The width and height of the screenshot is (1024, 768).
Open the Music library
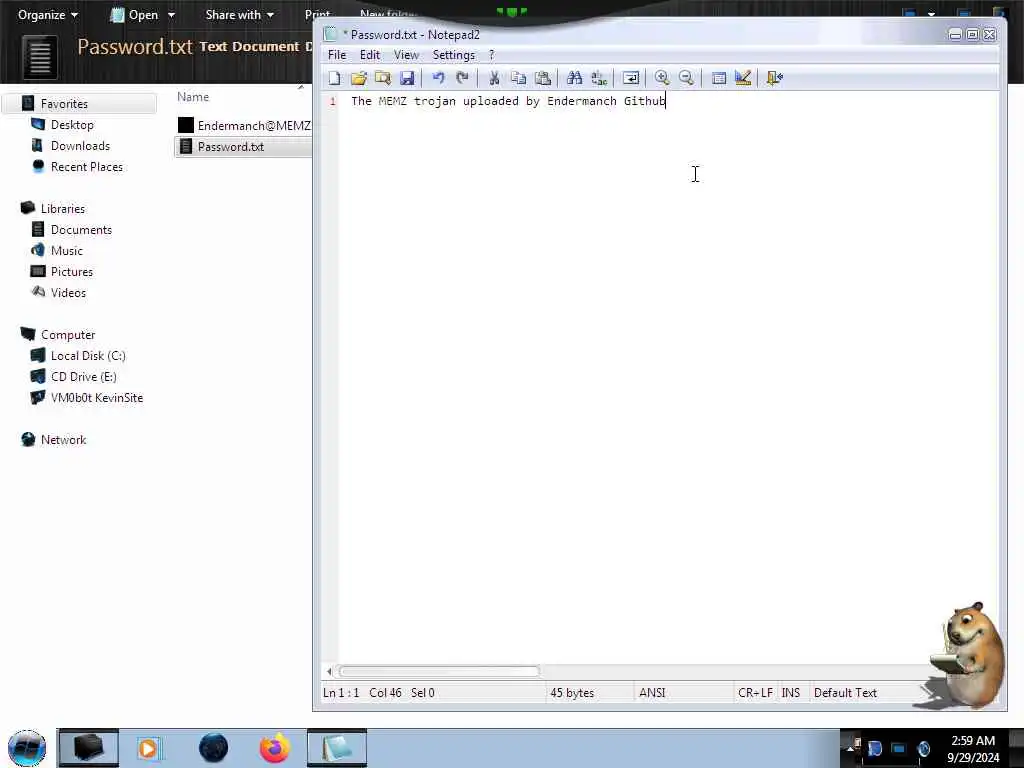pos(67,250)
